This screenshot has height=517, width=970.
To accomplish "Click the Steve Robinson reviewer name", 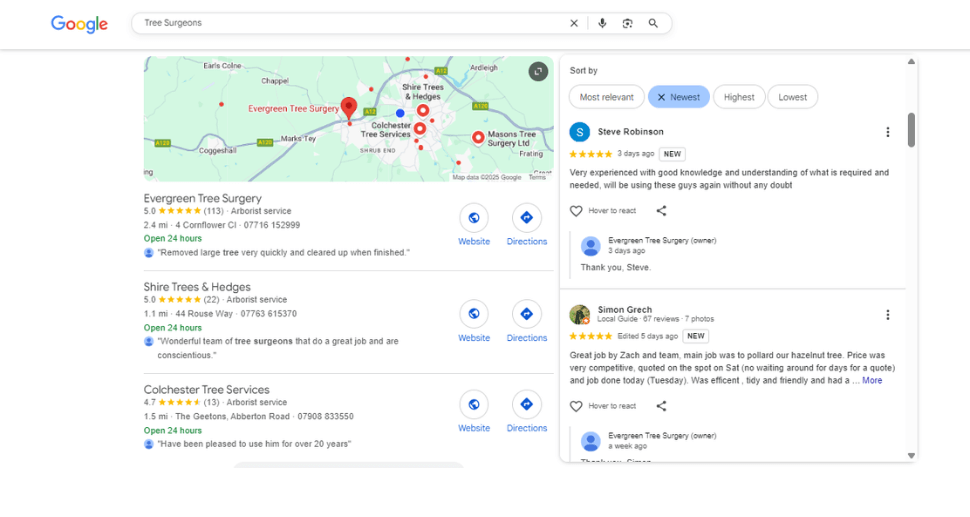I will [630, 132].
